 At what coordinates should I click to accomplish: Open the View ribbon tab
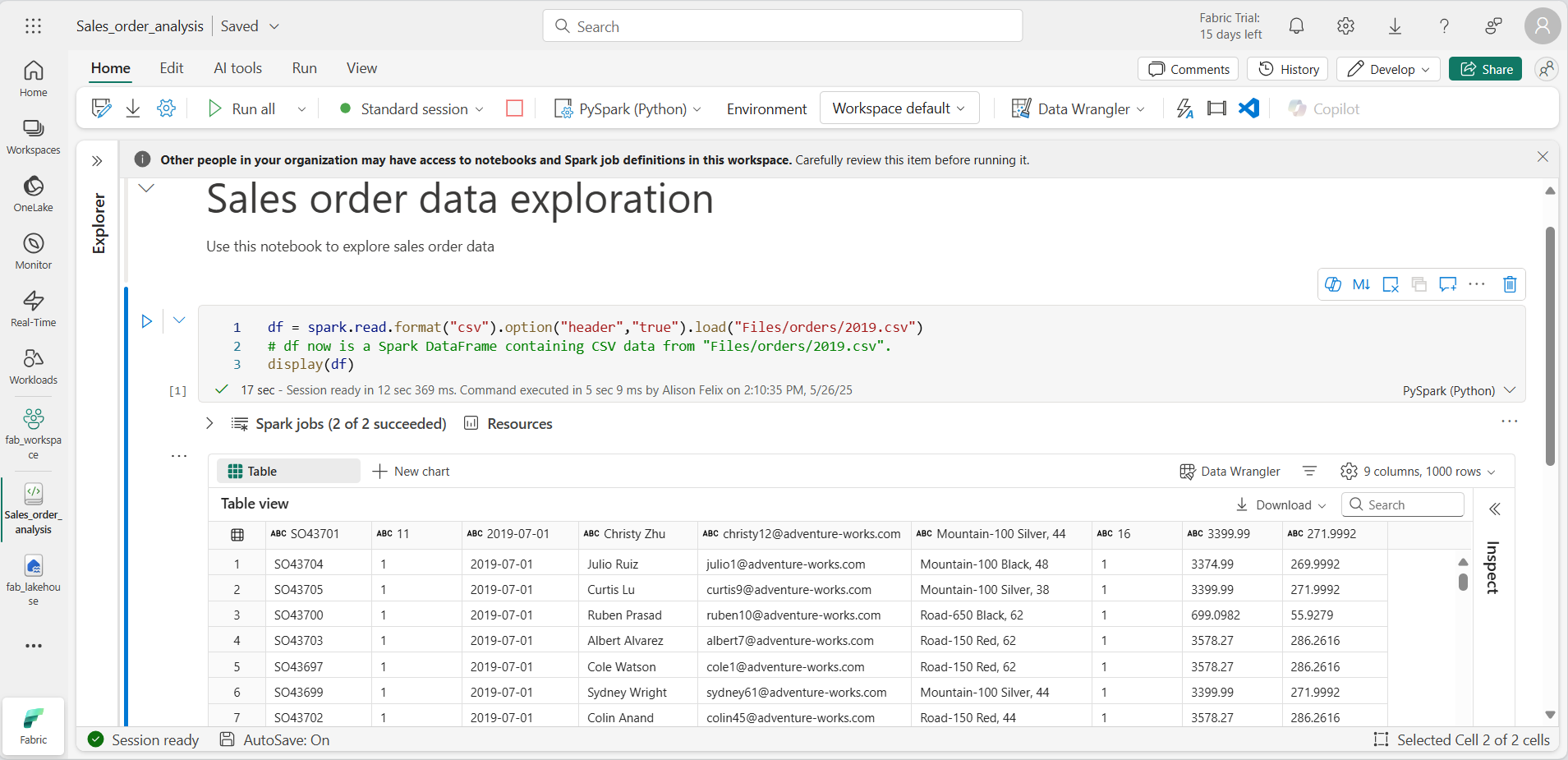(x=361, y=68)
